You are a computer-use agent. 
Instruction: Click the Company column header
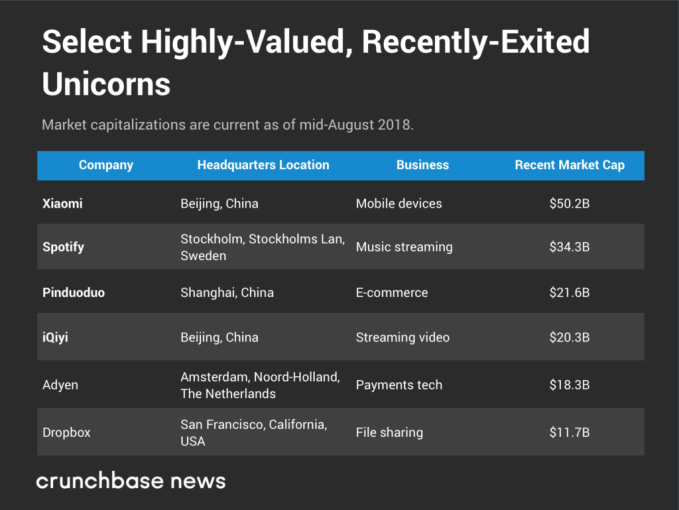pyautogui.click(x=106, y=165)
